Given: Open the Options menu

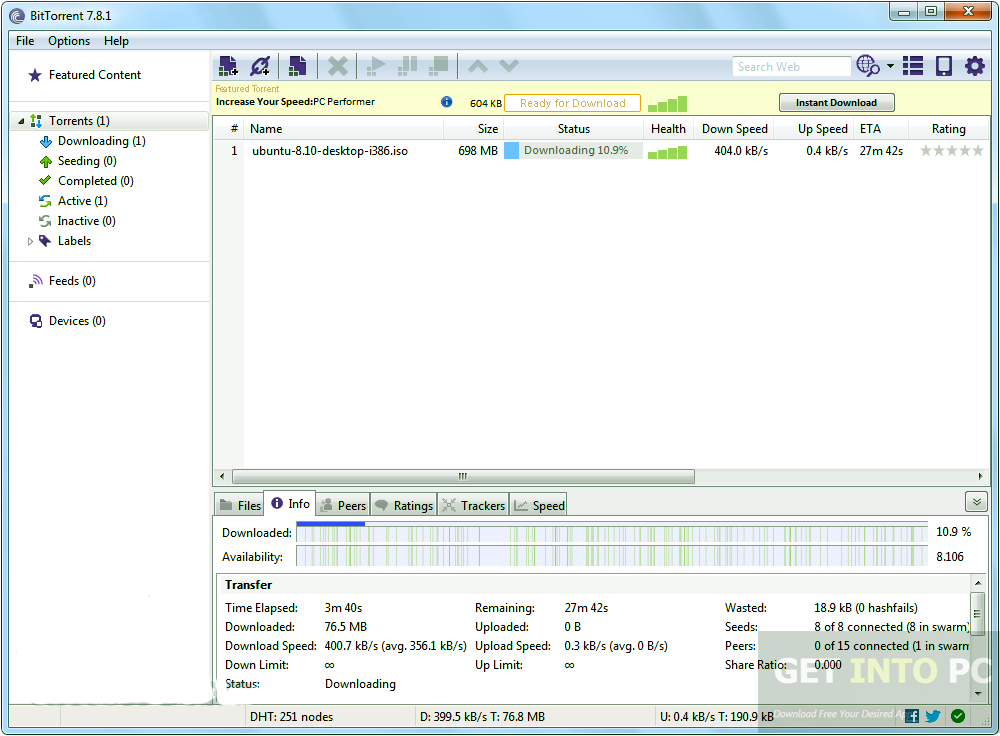Looking at the screenshot, I should click(x=69, y=41).
